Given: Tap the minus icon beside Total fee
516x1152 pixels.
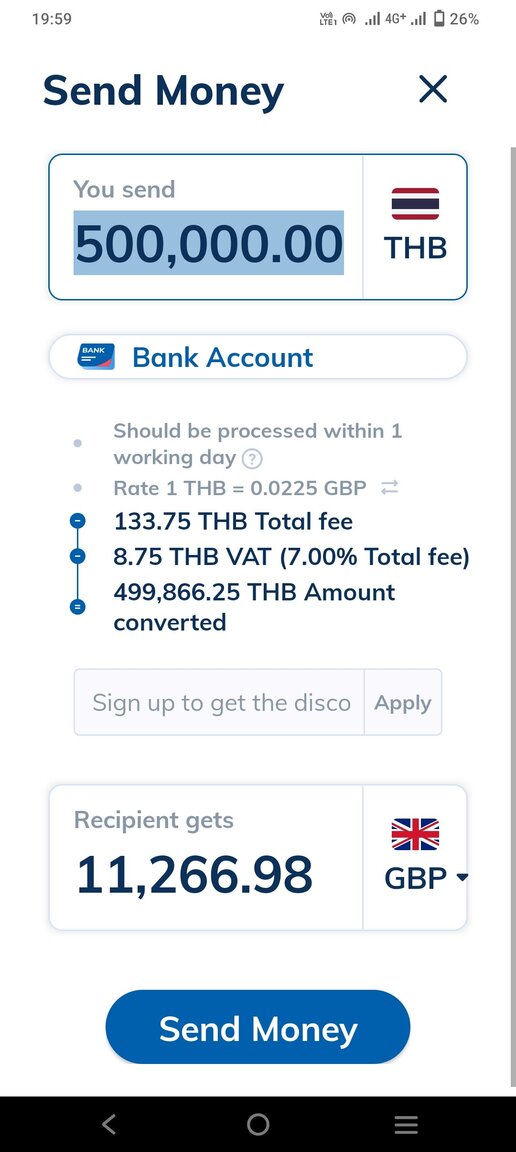Looking at the screenshot, I should 77,521.
